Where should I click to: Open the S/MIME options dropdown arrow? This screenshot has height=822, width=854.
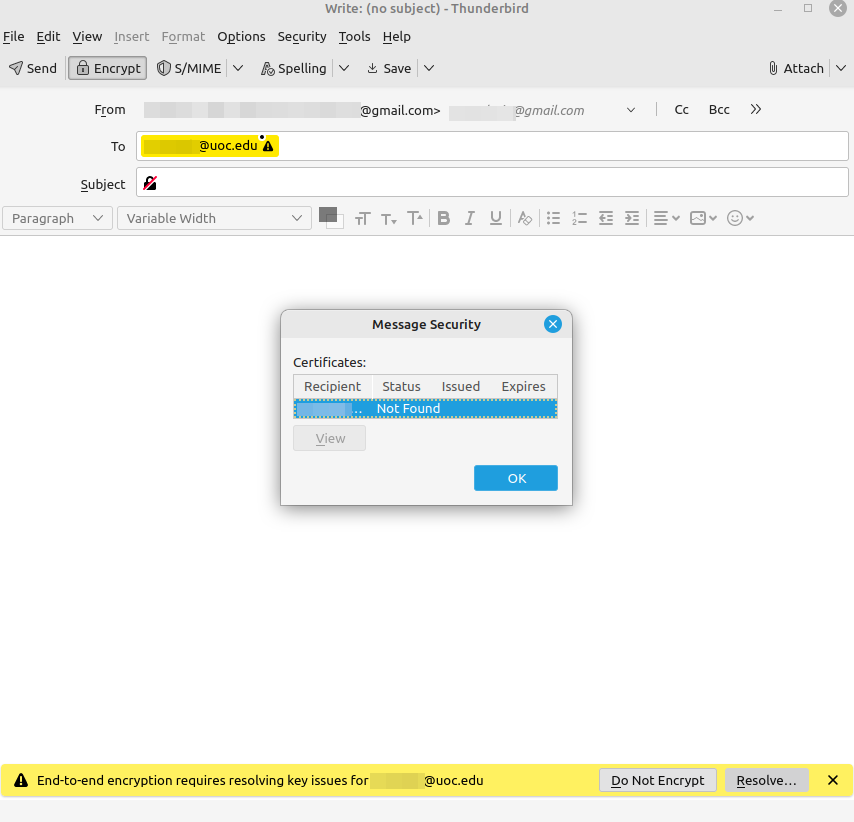[238, 68]
